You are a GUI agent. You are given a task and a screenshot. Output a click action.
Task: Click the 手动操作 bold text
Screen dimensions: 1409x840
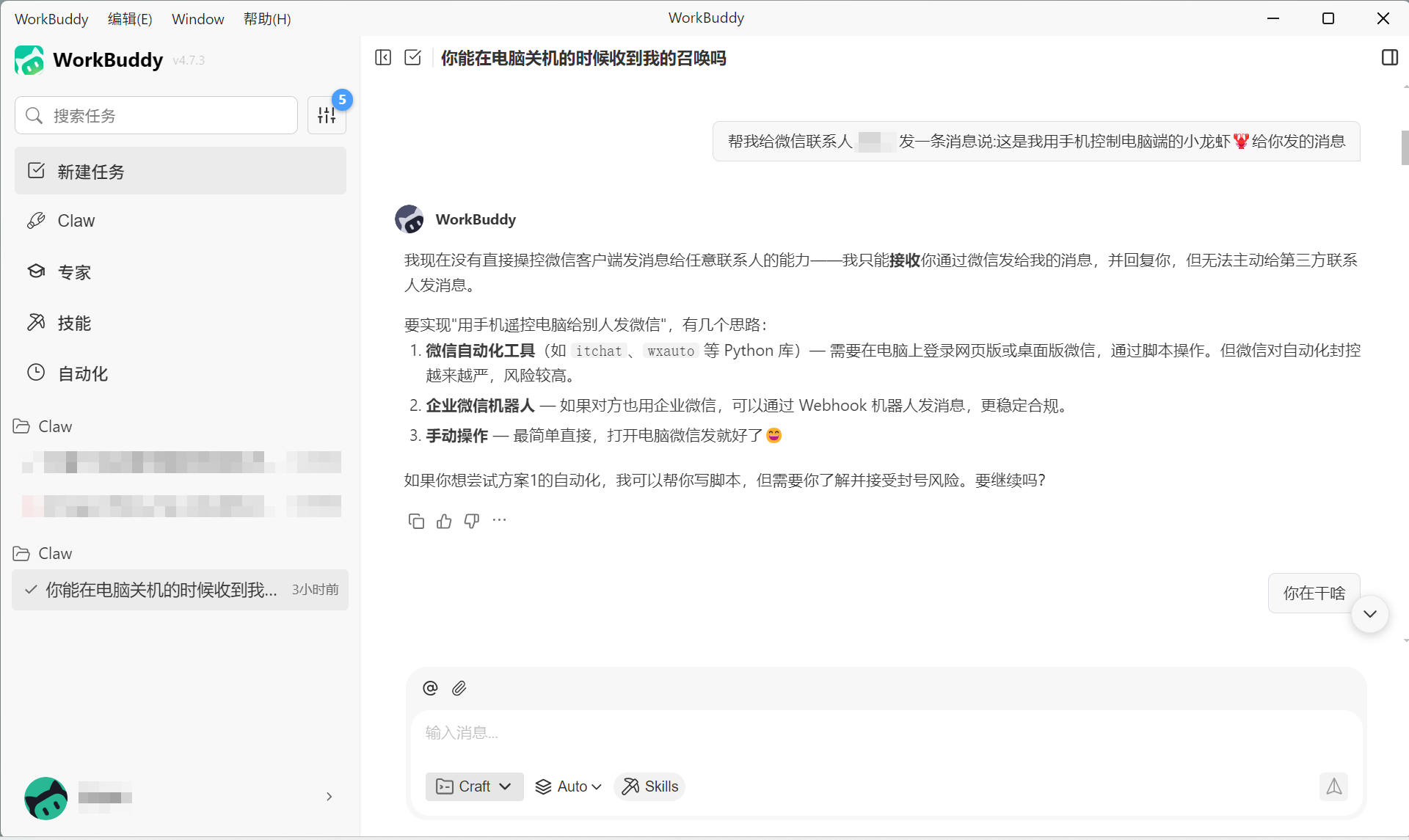pos(457,436)
